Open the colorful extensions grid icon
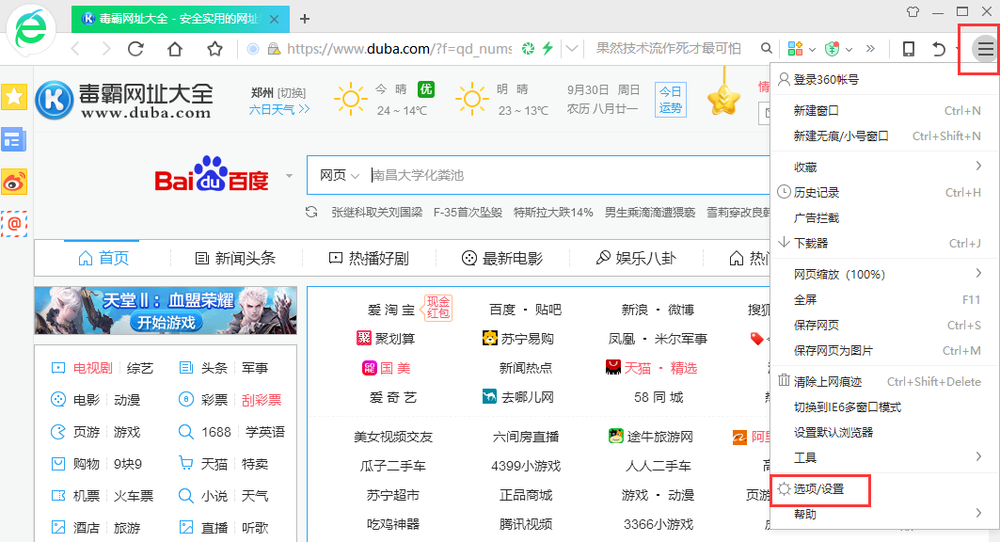This screenshot has width=1000, height=542. click(x=795, y=48)
